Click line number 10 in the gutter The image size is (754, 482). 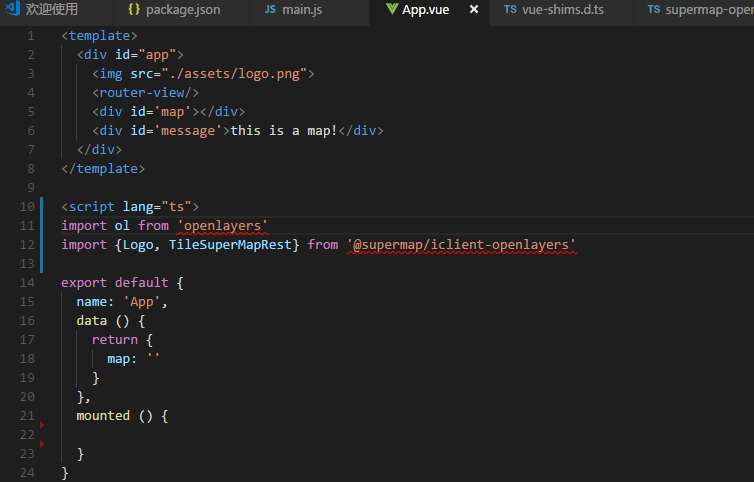coord(27,207)
